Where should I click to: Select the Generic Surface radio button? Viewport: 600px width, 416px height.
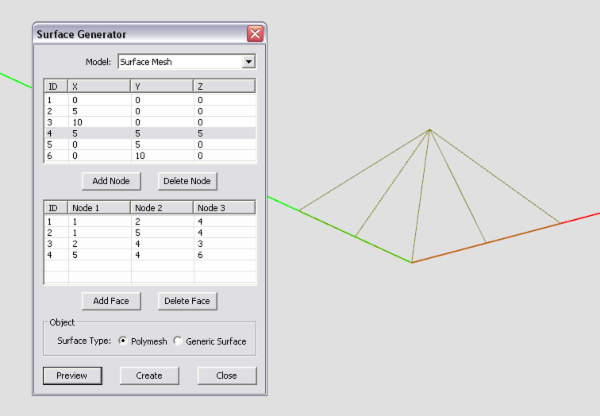pos(178,341)
